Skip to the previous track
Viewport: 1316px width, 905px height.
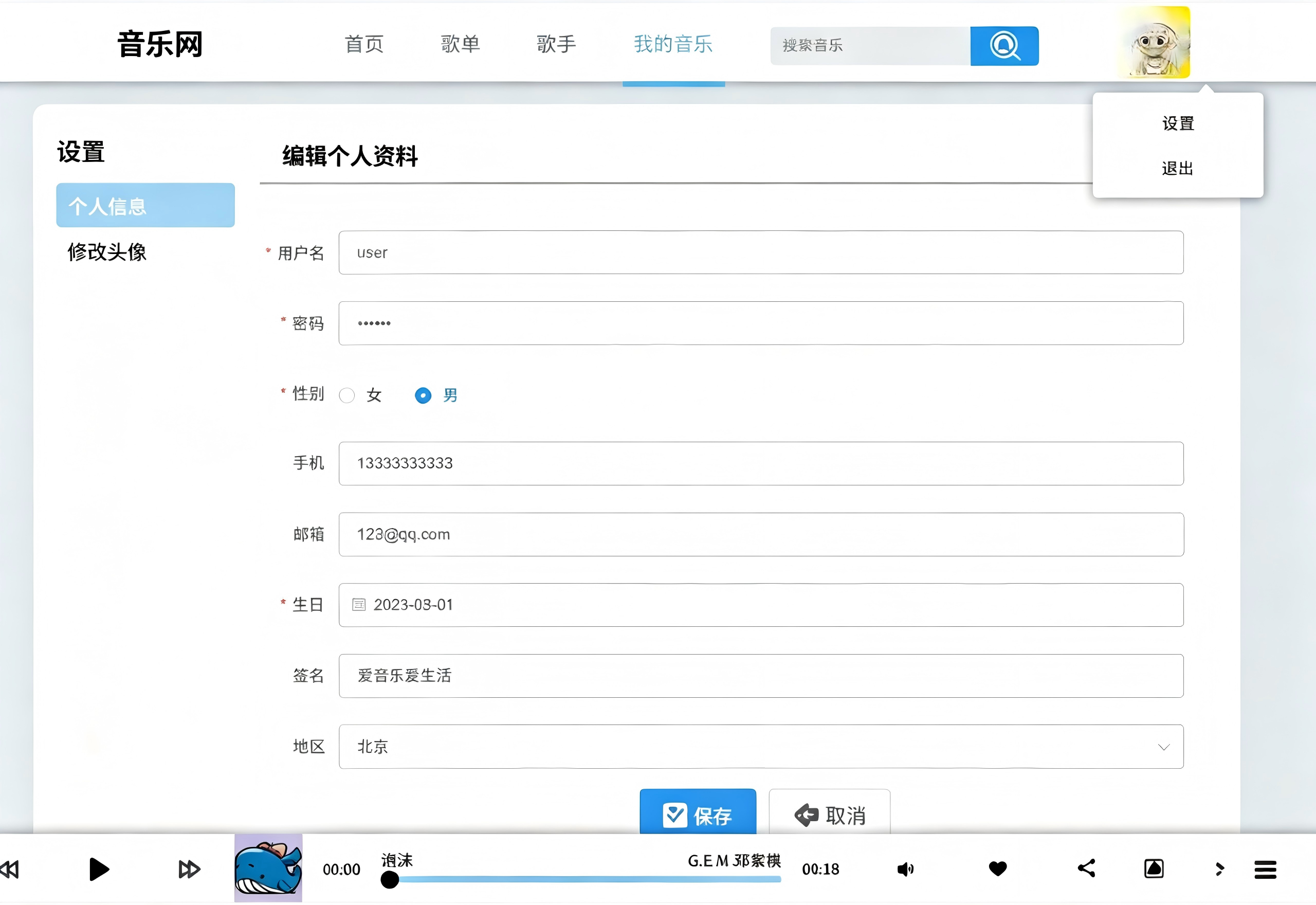(10, 870)
